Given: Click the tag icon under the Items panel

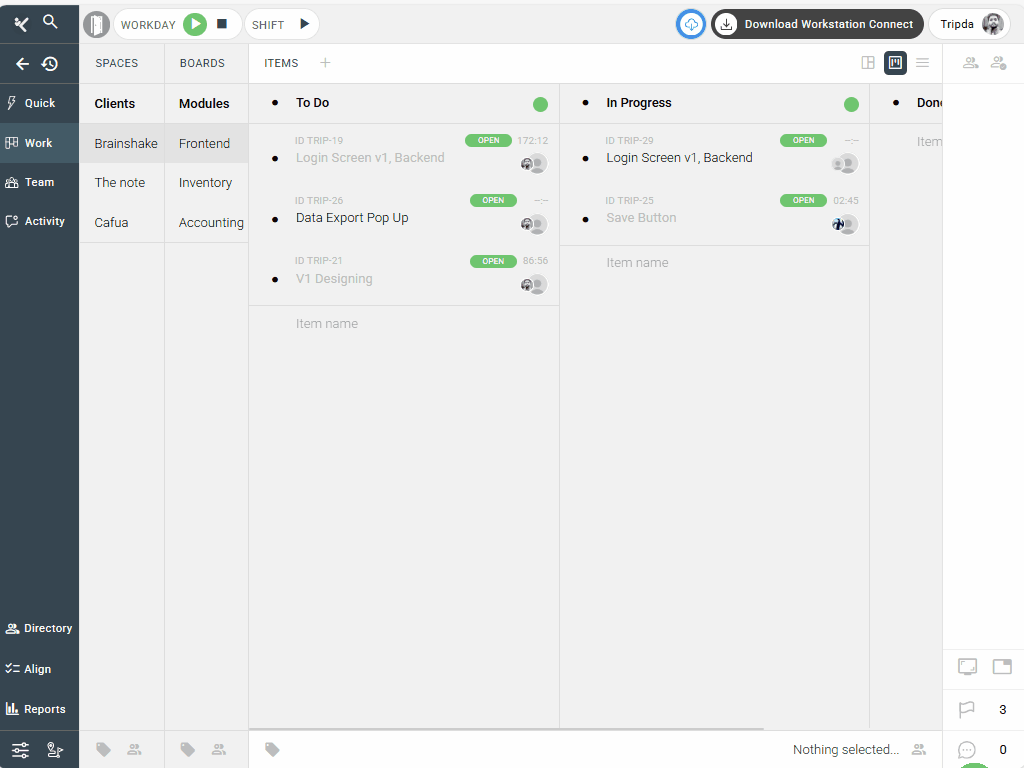Looking at the screenshot, I should pyautogui.click(x=272, y=749).
